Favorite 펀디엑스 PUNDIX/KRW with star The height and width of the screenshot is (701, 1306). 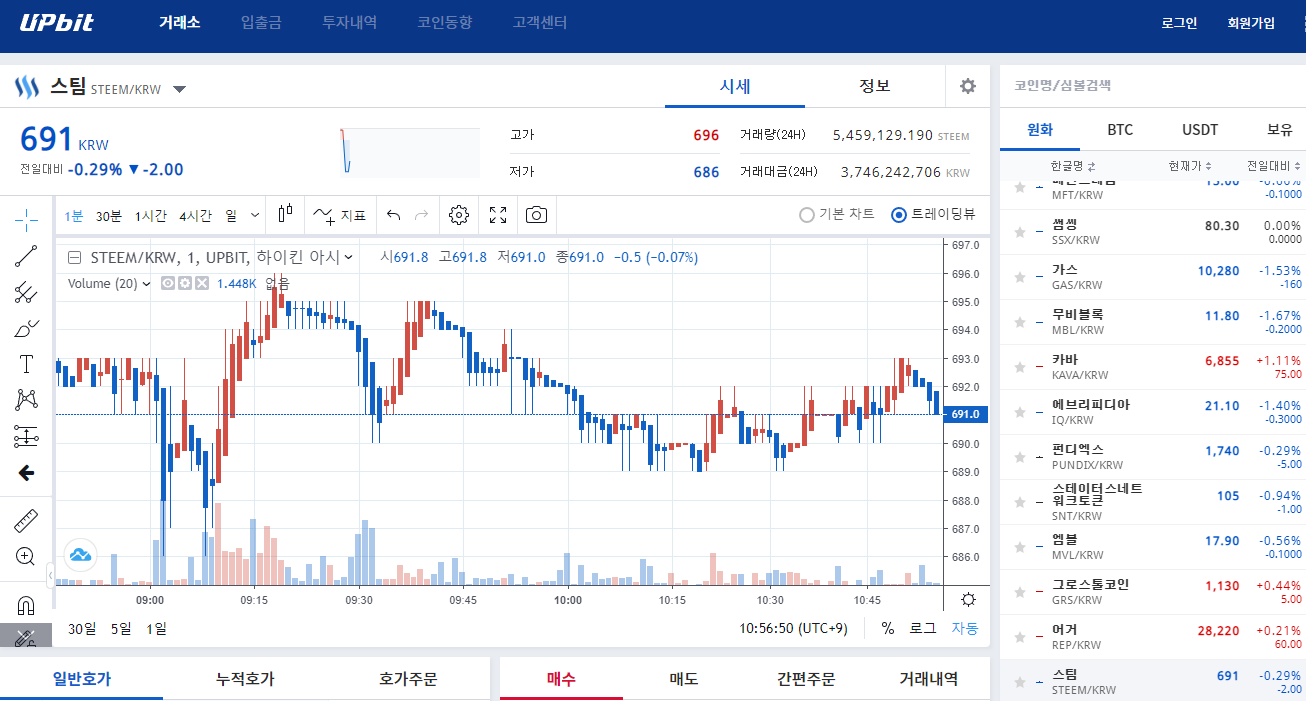[1020, 457]
